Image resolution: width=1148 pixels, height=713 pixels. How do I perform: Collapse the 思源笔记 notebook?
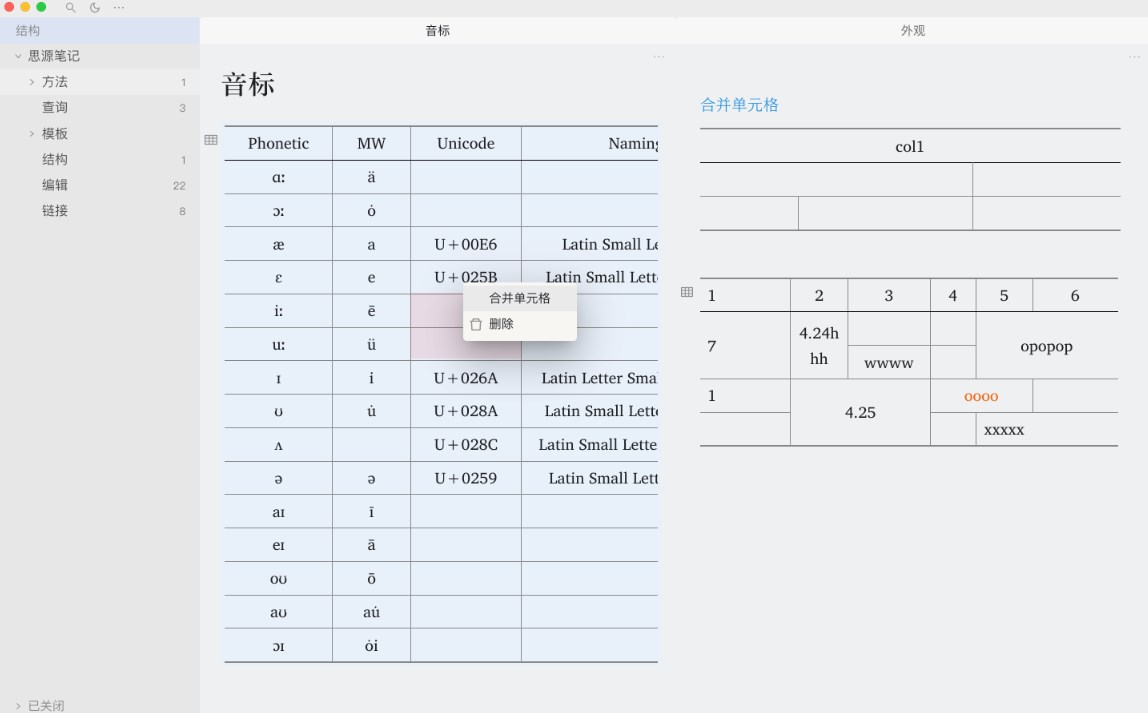click(x=17, y=55)
